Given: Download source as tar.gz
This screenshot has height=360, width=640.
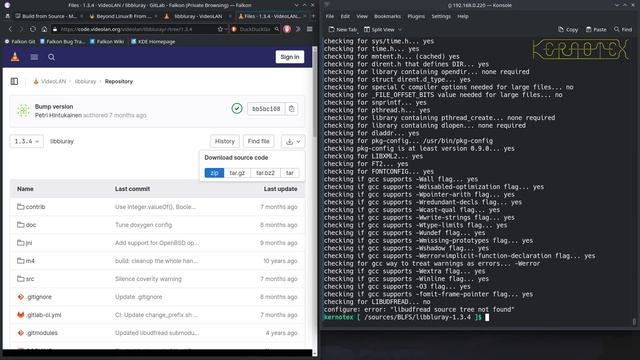Looking at the screenshot, I should 237,173.
